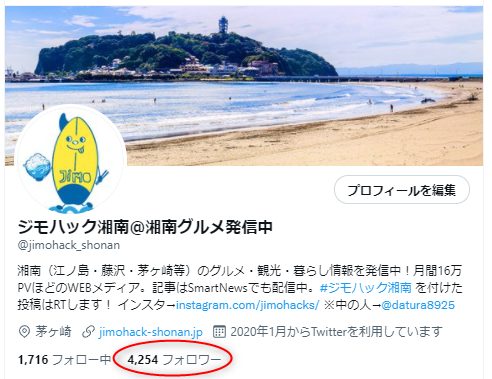Open the Enoshima beach header photo
The image size is (492, 379).
coord(244,86)
